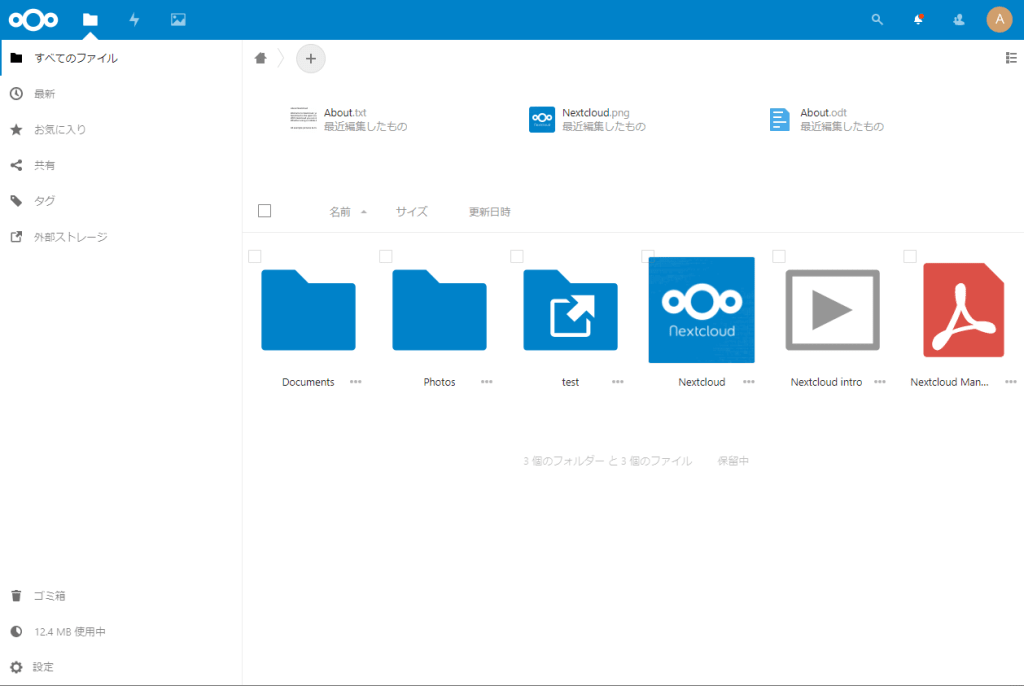Select 最新 in sidebar
1024x686 pixels.
click(121, 94)
